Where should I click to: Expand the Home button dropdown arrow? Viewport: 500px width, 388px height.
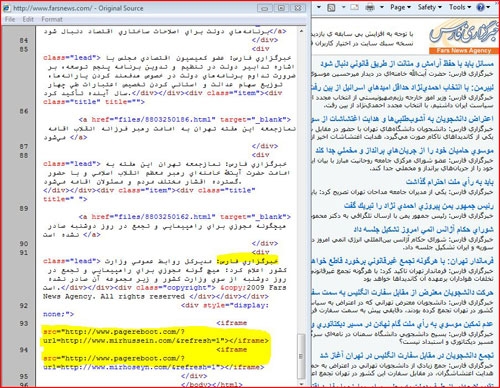pos(319,7)
